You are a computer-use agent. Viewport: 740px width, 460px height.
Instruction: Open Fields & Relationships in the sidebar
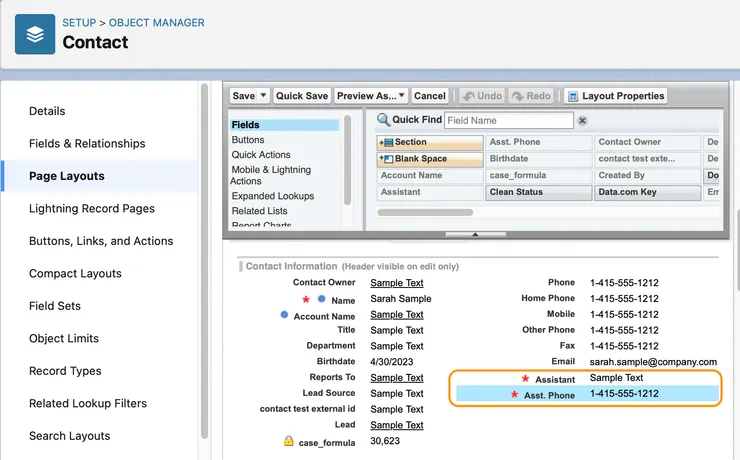[x=87, y=143]
